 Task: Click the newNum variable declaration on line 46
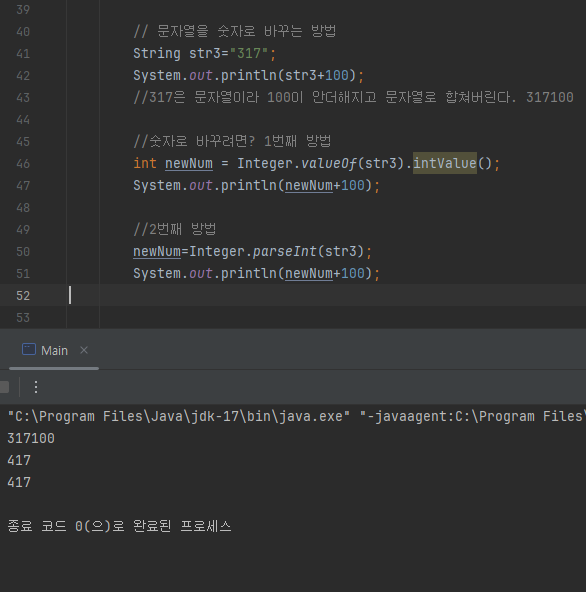pyautogui.click(x=189, y=163)
